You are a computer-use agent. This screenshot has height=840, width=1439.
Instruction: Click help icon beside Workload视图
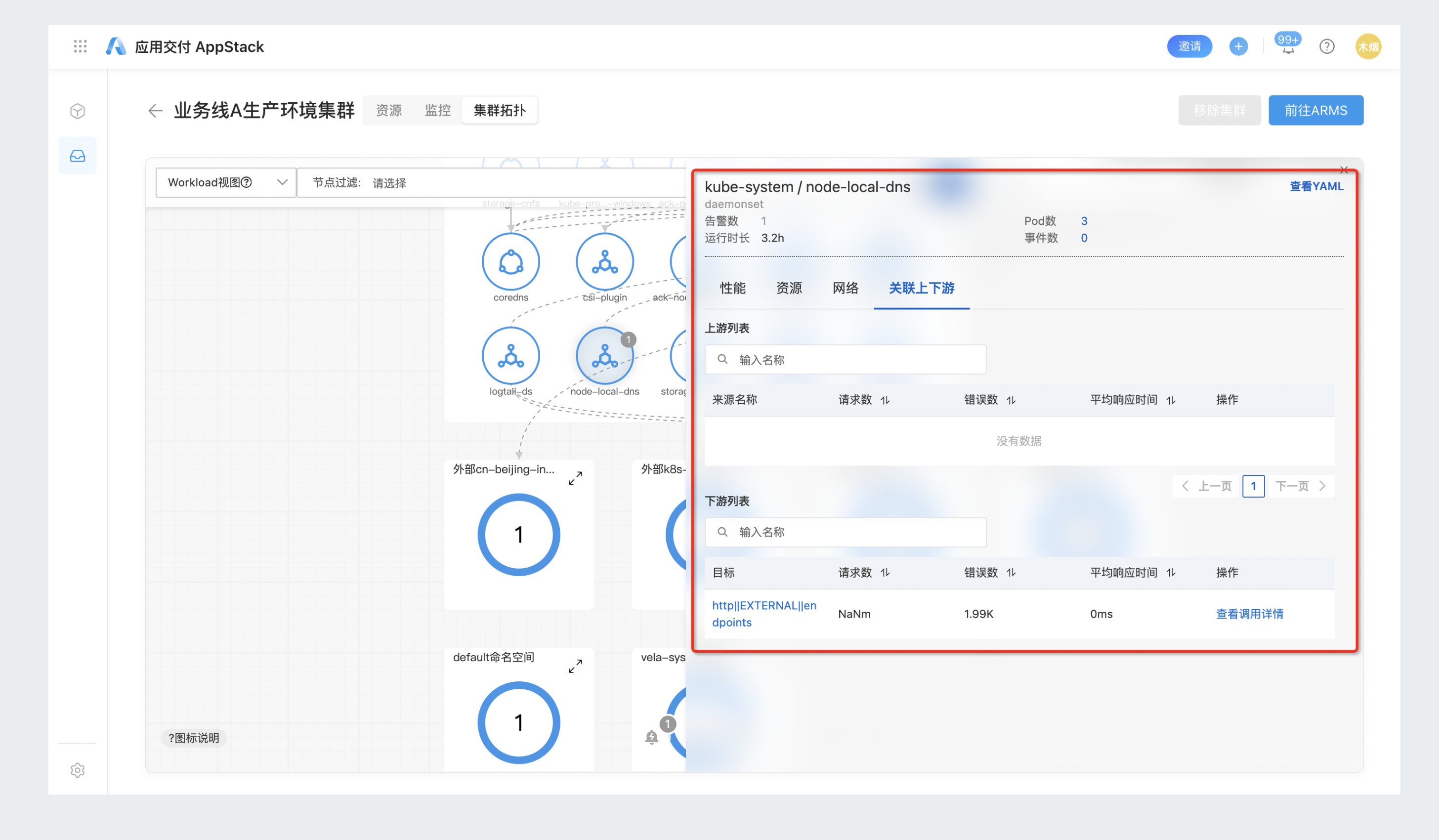(247, 182)
